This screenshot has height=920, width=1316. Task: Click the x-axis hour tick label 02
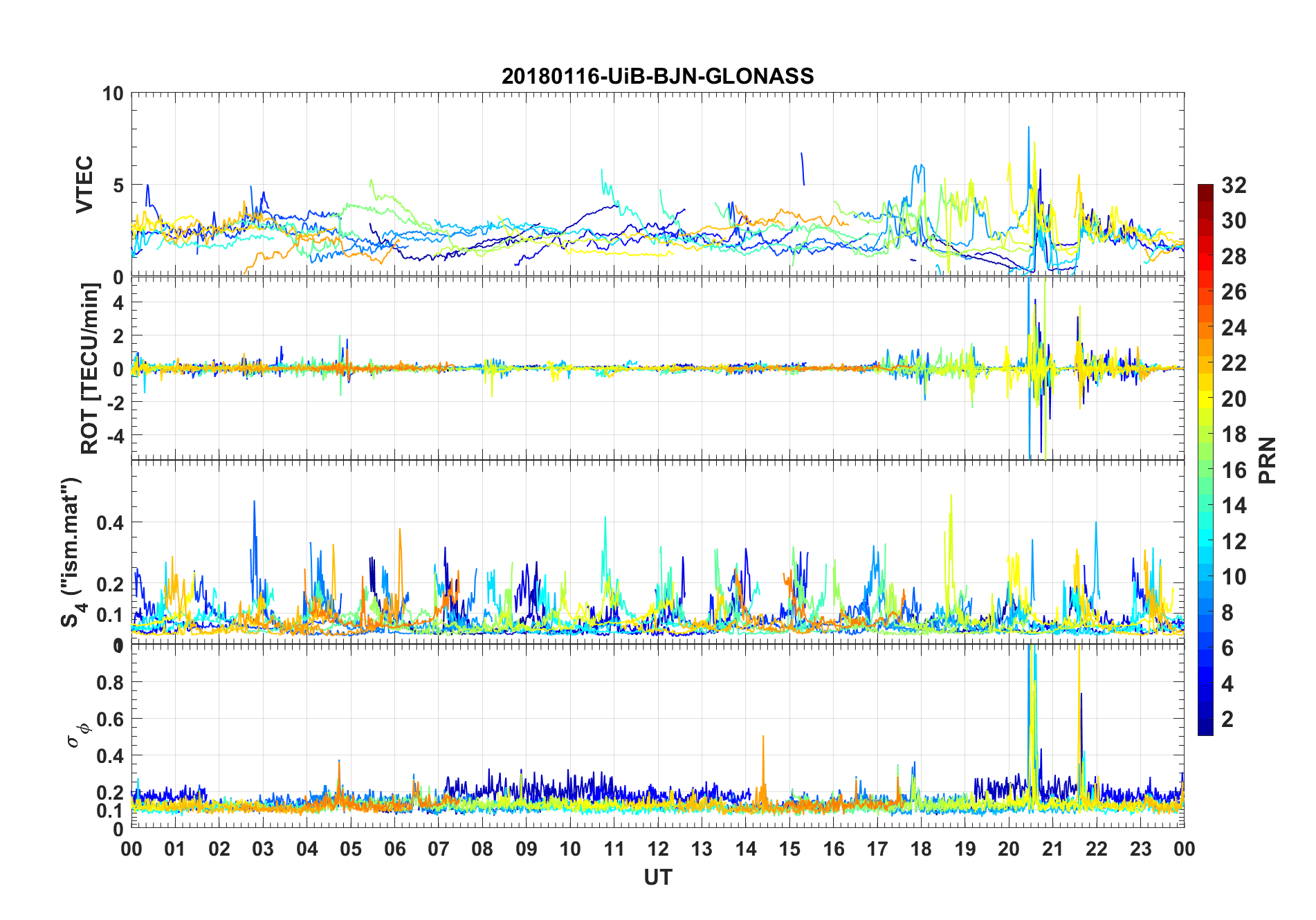[x=219, y=849]
